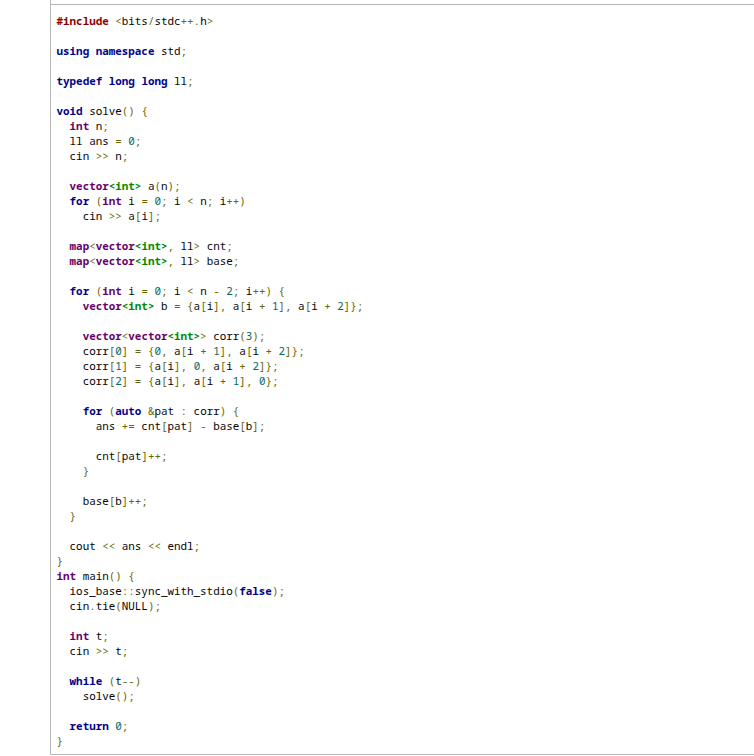Click the 'int n;' declaration line
Viewport: 754px width, 756px height.
[89, 126]
